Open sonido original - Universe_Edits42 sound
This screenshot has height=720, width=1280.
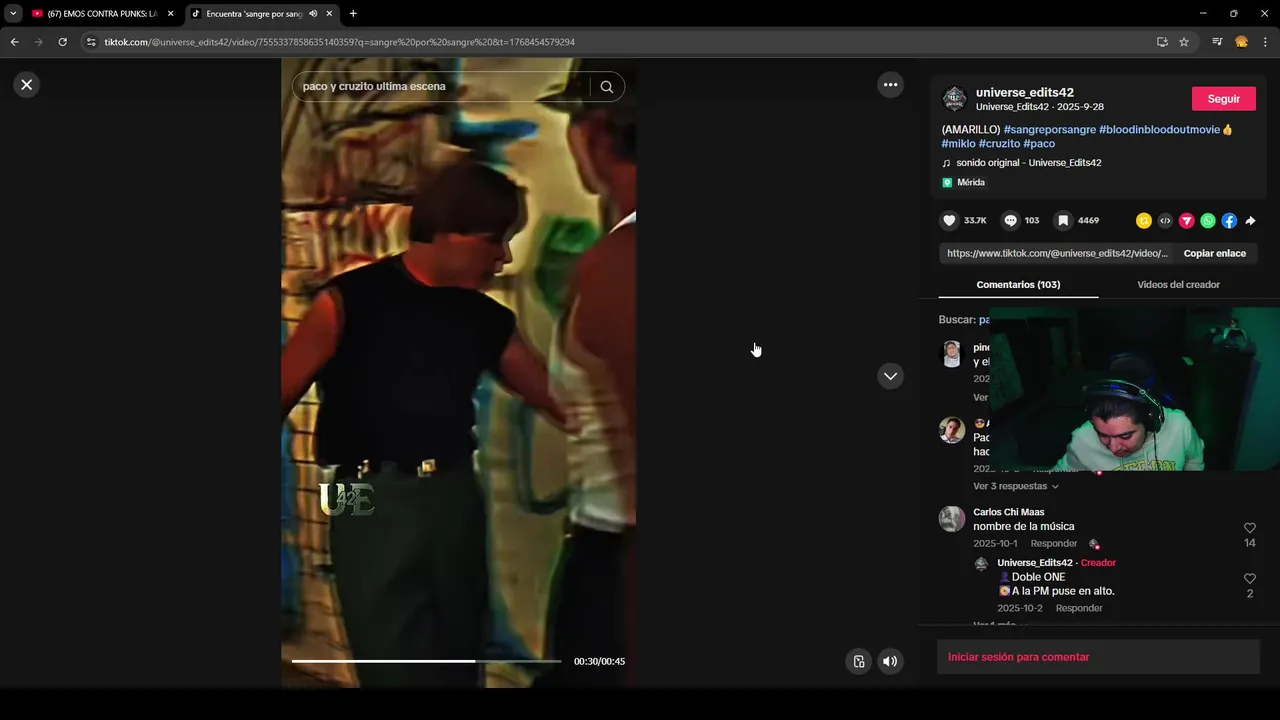(1028, 163)
